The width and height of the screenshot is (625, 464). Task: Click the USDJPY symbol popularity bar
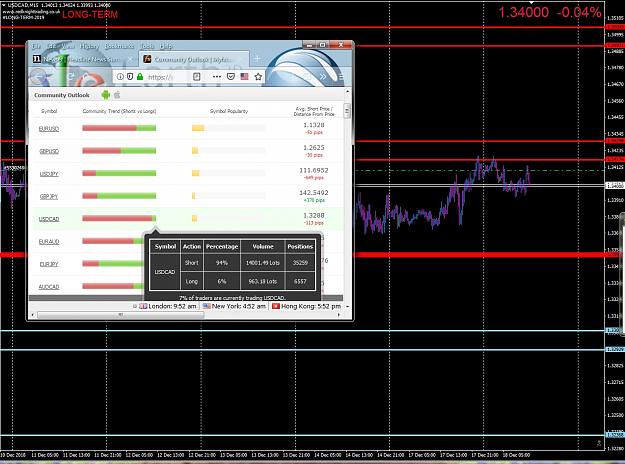coord(229,173)
